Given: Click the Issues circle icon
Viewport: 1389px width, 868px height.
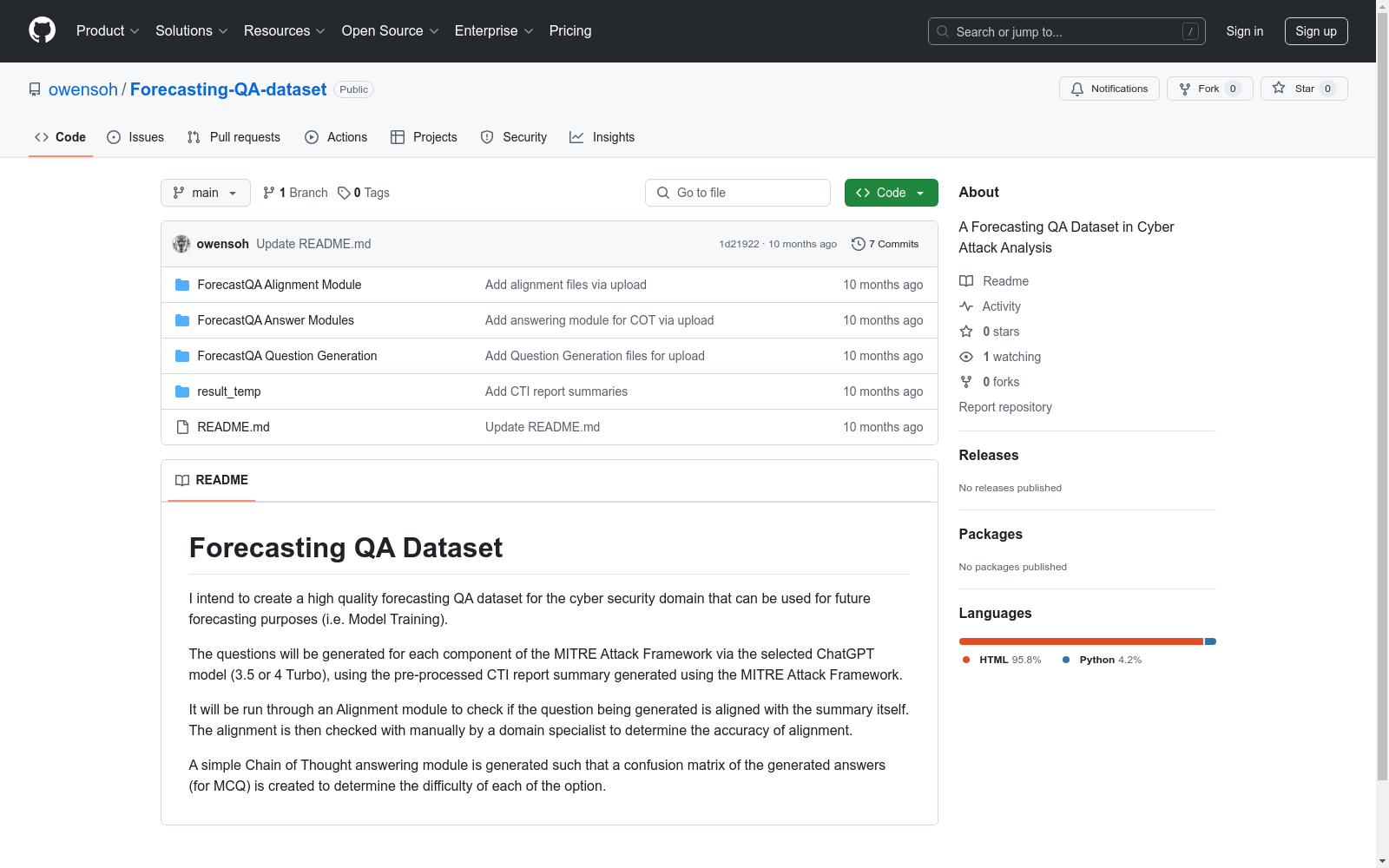Looking at the screenshot, I should [x=114, y=137].
